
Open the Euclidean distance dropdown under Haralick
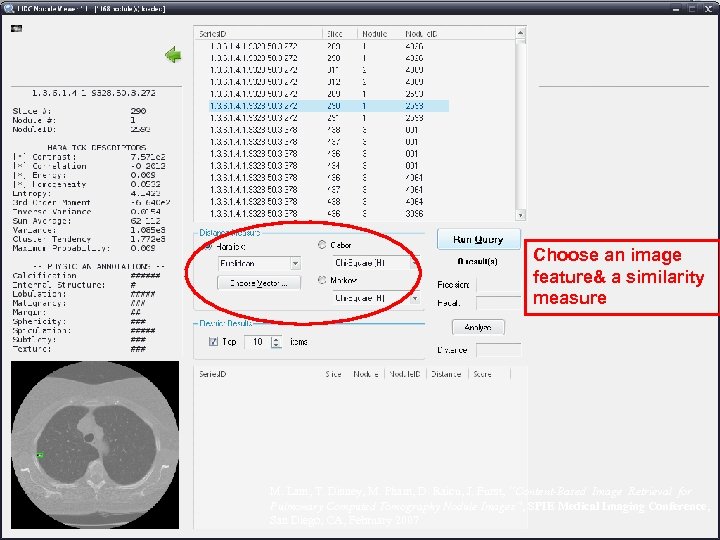(296, 264)
